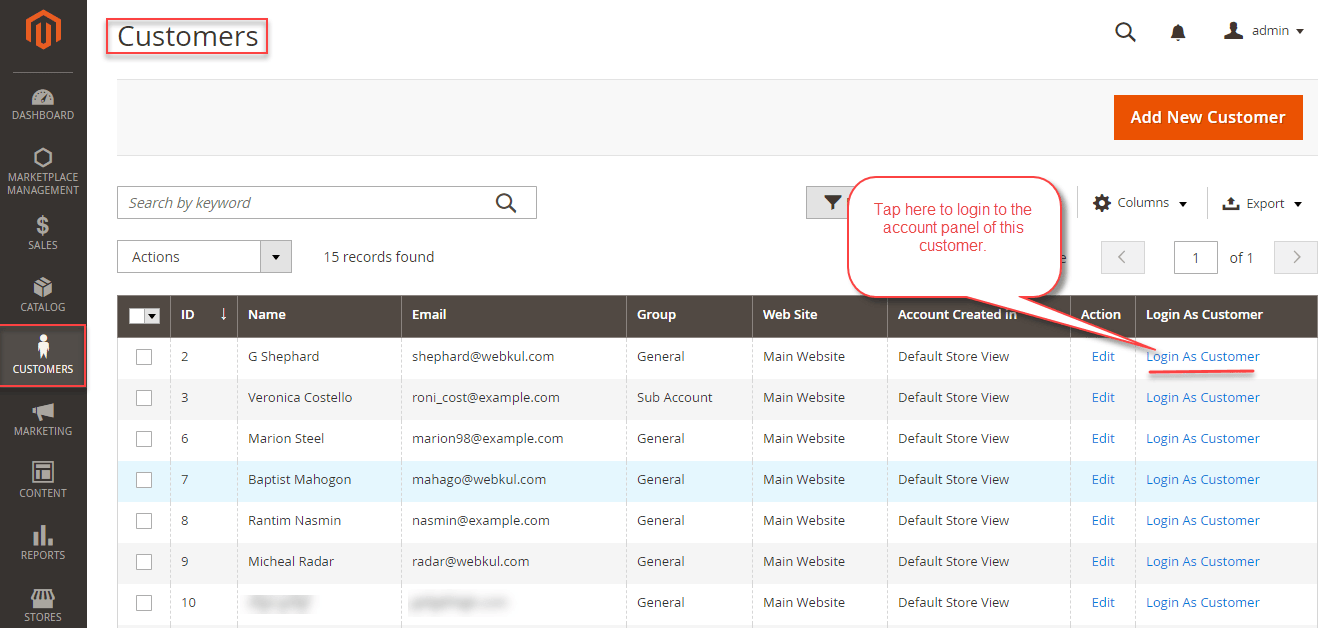
Task: Open the Customers sidebar menu
Action: [43, 356]
